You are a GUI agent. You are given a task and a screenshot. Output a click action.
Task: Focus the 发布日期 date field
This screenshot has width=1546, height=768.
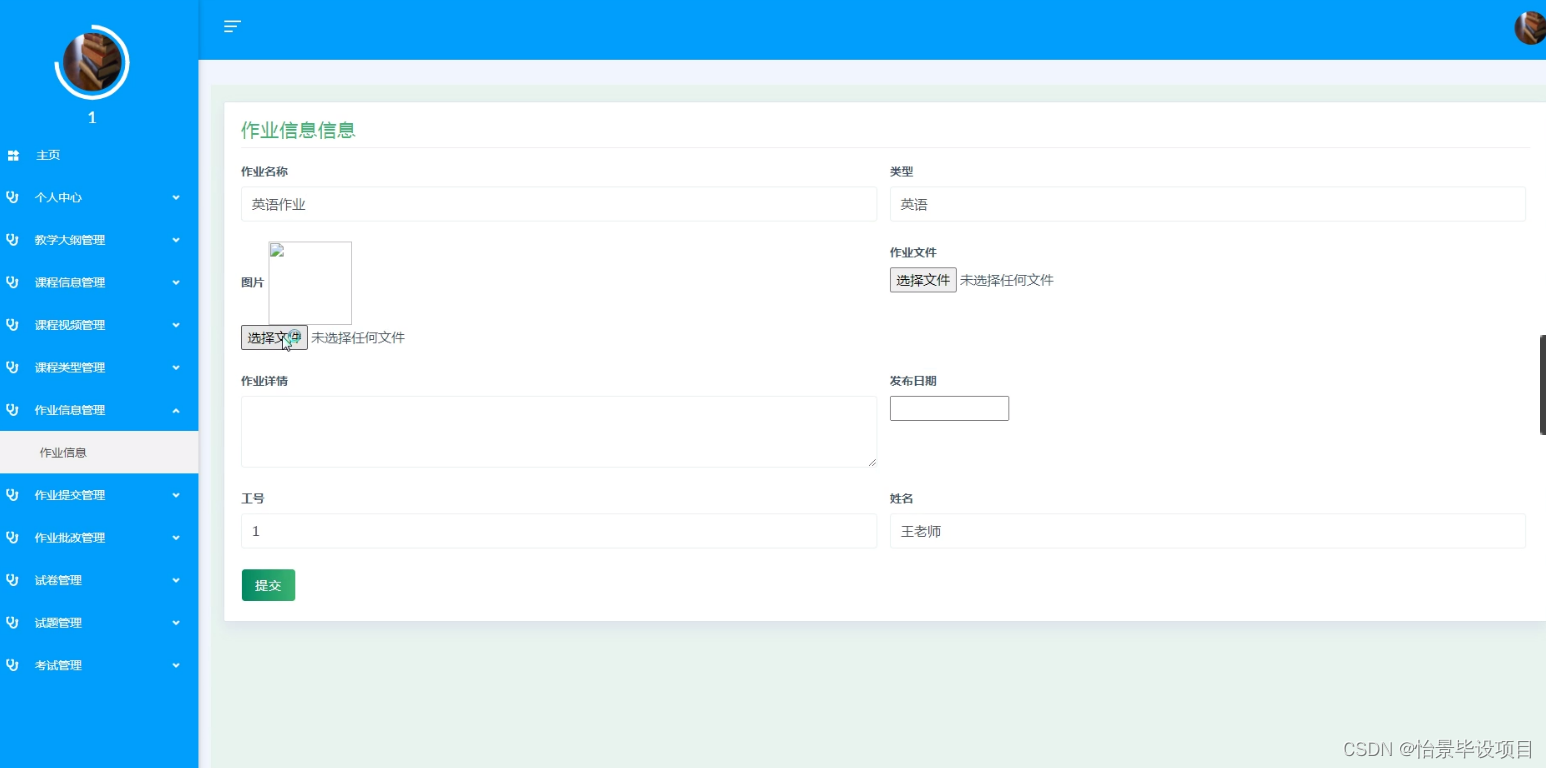(949, 408)
